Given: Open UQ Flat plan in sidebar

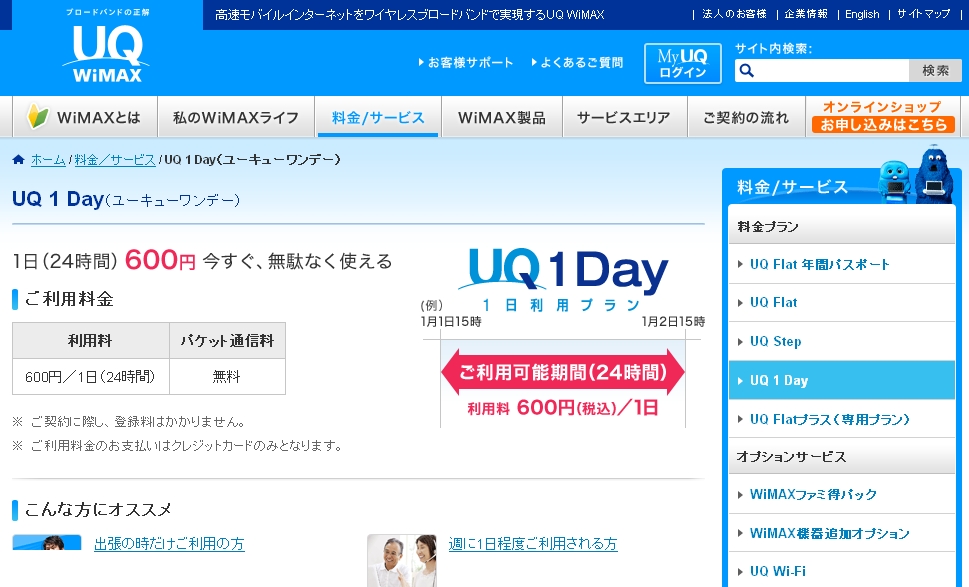Looking at the screenshot, I should [x=842, y=303].
